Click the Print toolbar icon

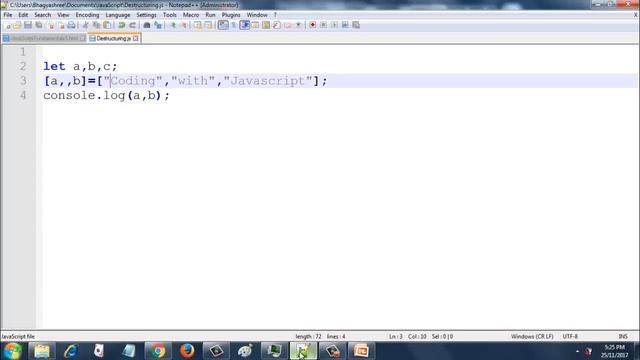coord(71,25)
